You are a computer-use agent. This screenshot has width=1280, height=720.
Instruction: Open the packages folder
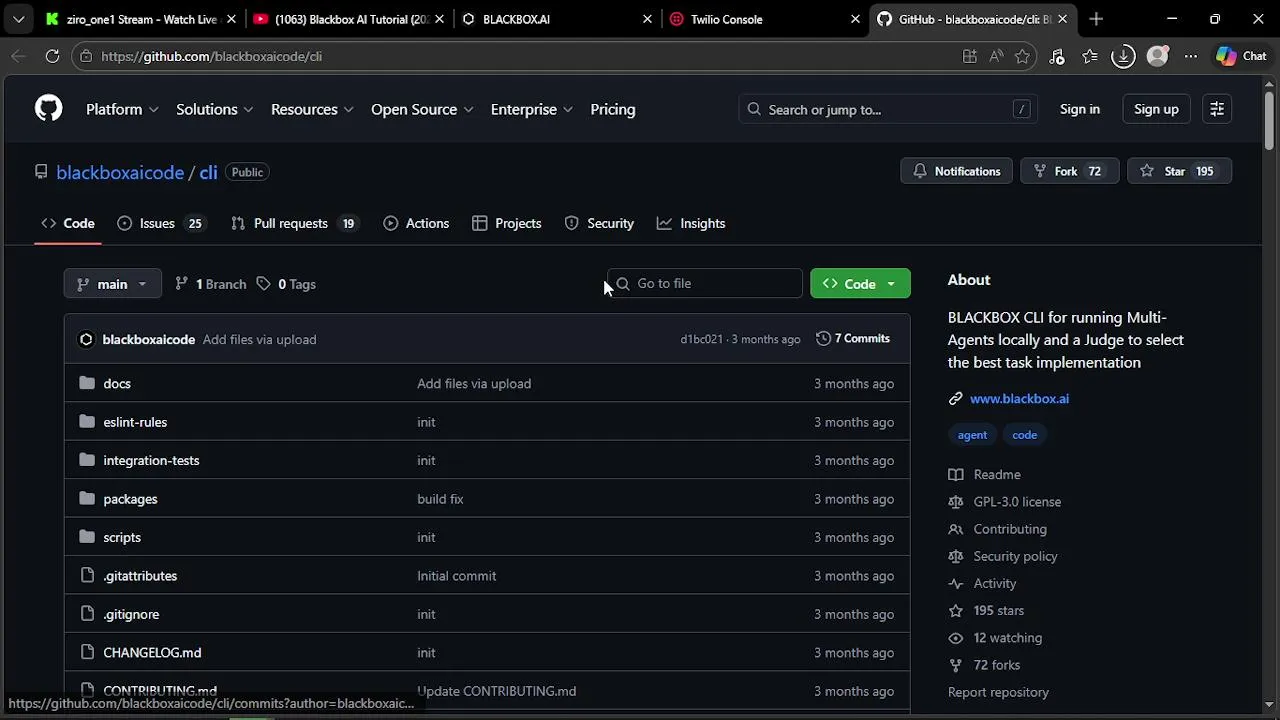(x=130, y=499)
